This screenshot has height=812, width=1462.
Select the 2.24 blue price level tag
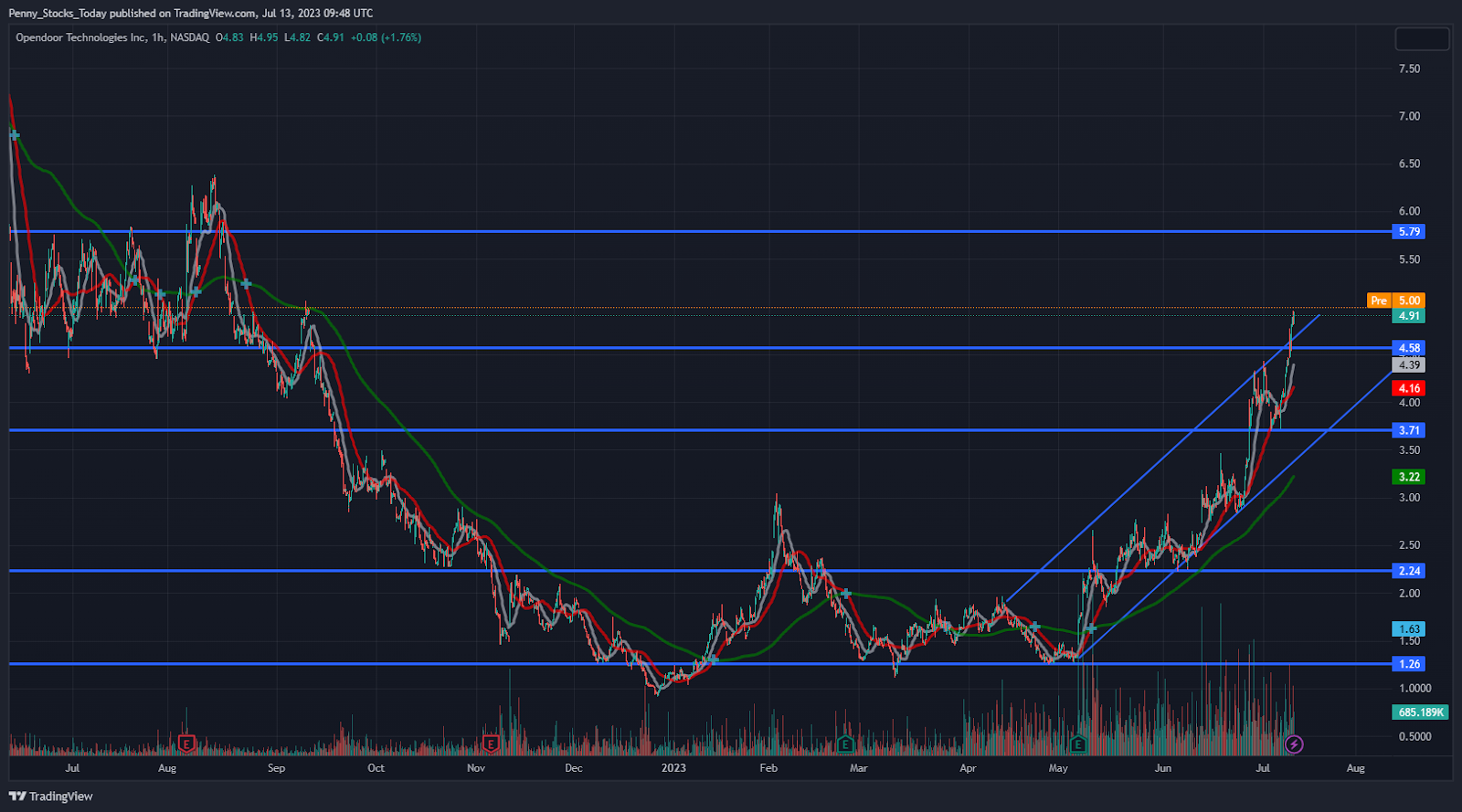point(1409,571)
